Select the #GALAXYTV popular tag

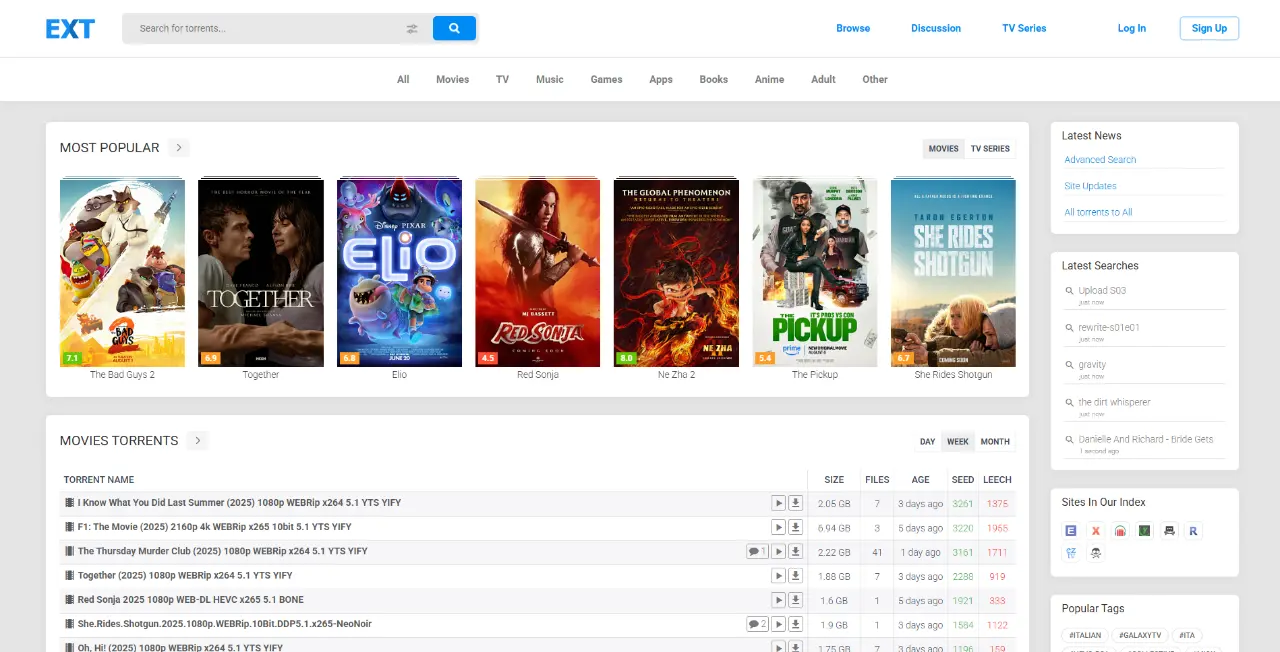1140,635
